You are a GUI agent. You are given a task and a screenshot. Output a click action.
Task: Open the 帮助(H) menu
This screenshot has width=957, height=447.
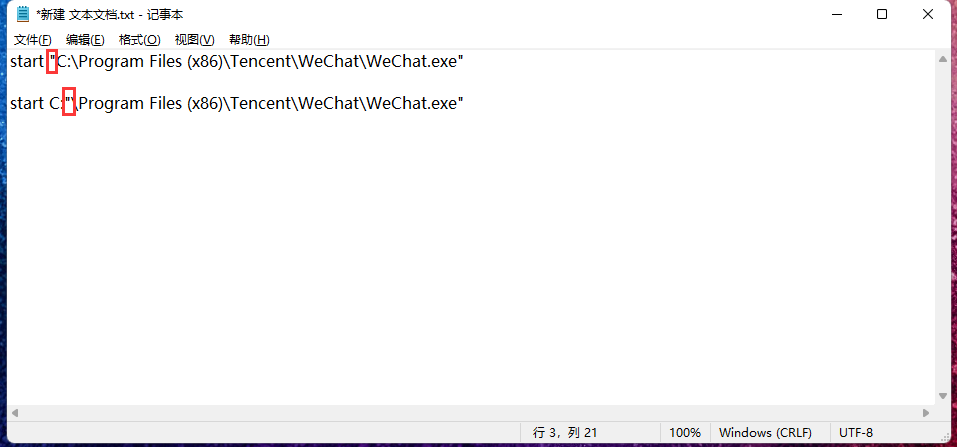(x=249, y=40)
